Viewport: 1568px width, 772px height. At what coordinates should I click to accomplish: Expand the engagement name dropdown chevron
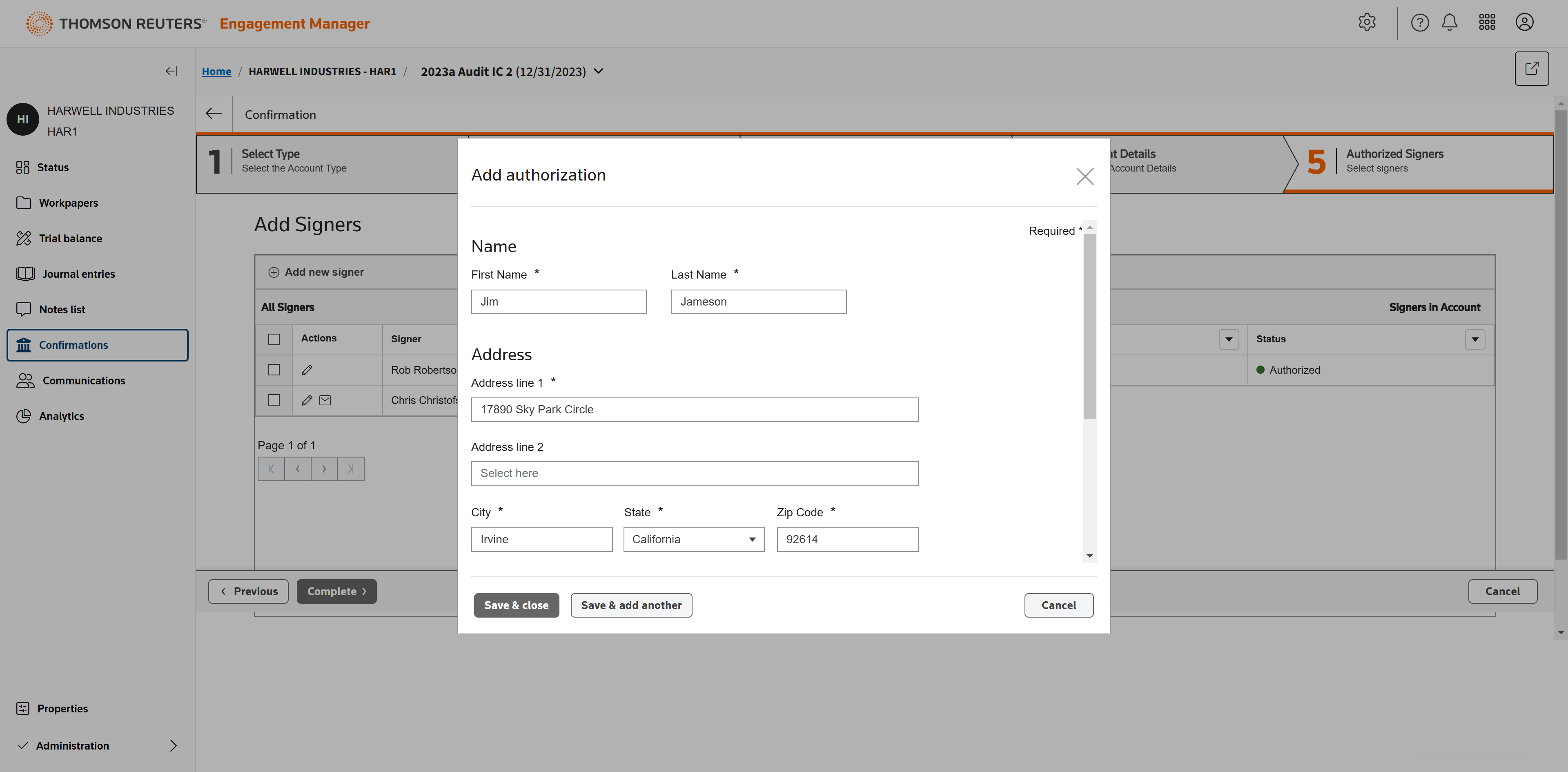598,71
